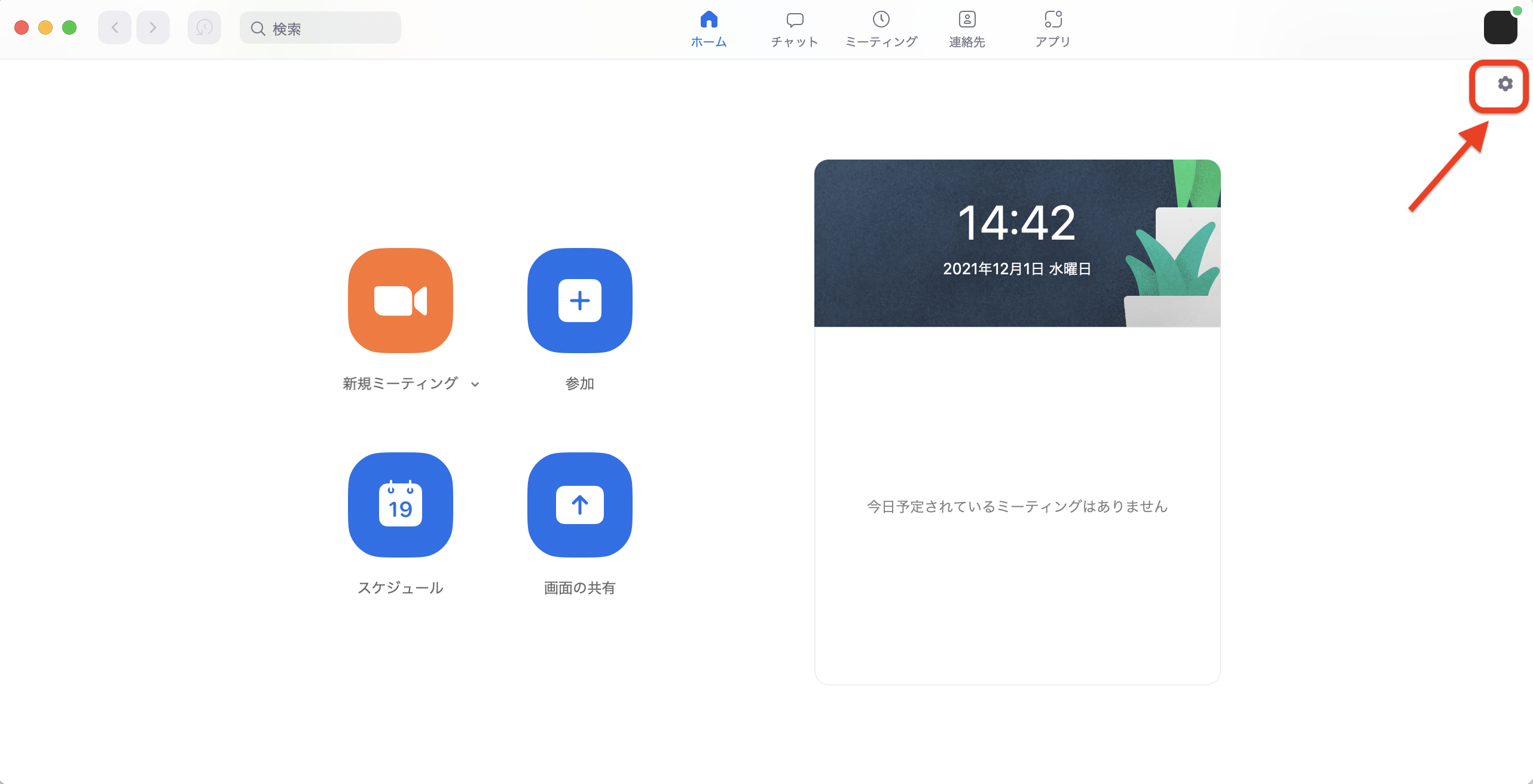1533x784 pixels.
Task: Click the Share Screen up-arrow icon
Action: click(x=579, y=504)
